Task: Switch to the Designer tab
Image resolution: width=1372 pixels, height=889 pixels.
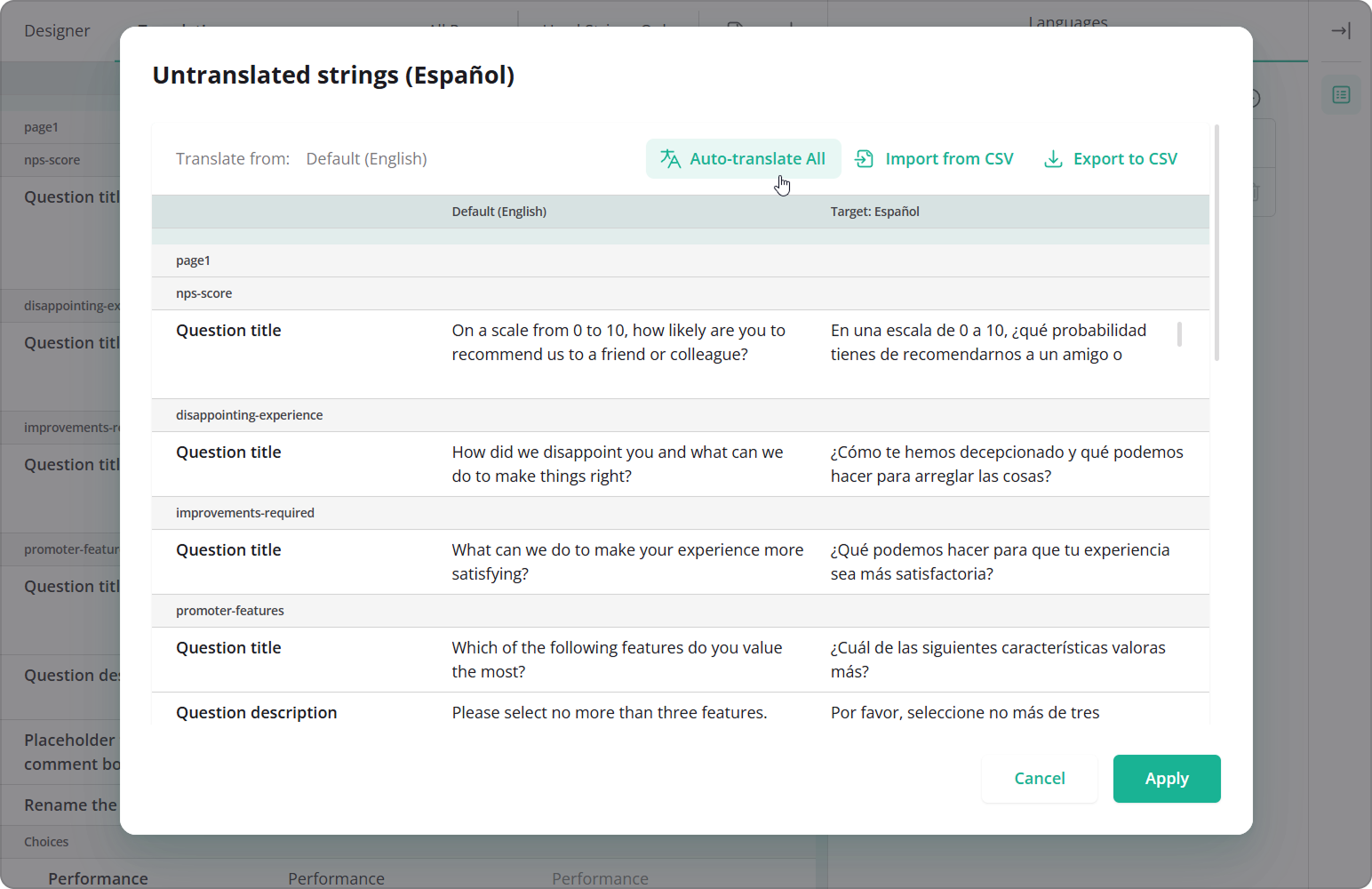Action: tap(57, 31)
